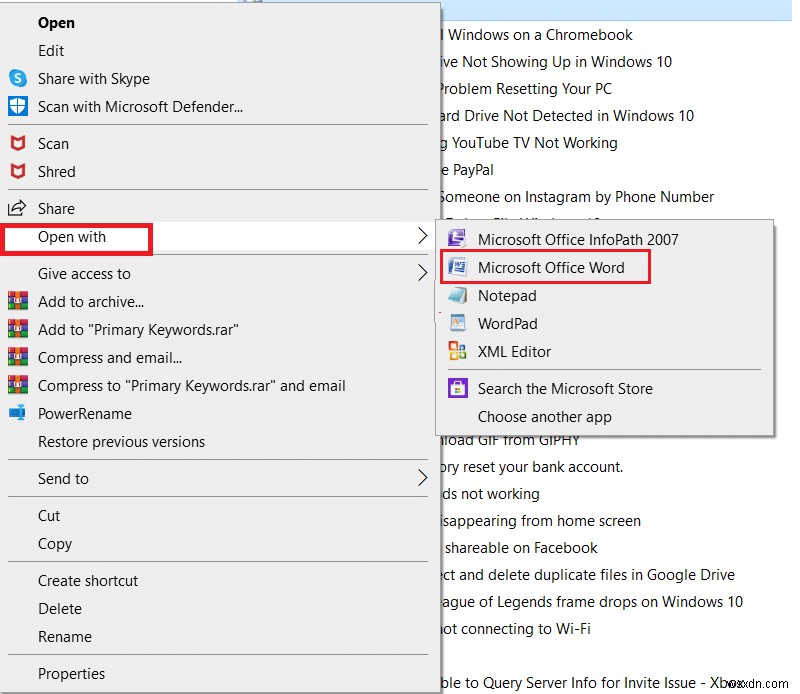Viewport: 800px width, 694px height.
Task: Click the Notepad icon in submenu
Action: point(457,295)
